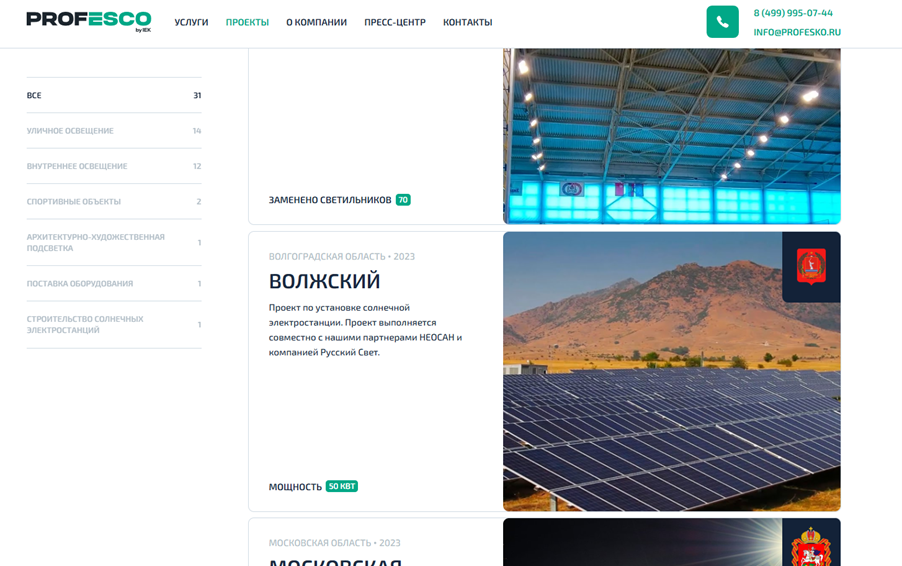The width and height of the screenshot is (902, 566).
Task: Click the sports hall ceiling lights photo
Action: (671, 136)
